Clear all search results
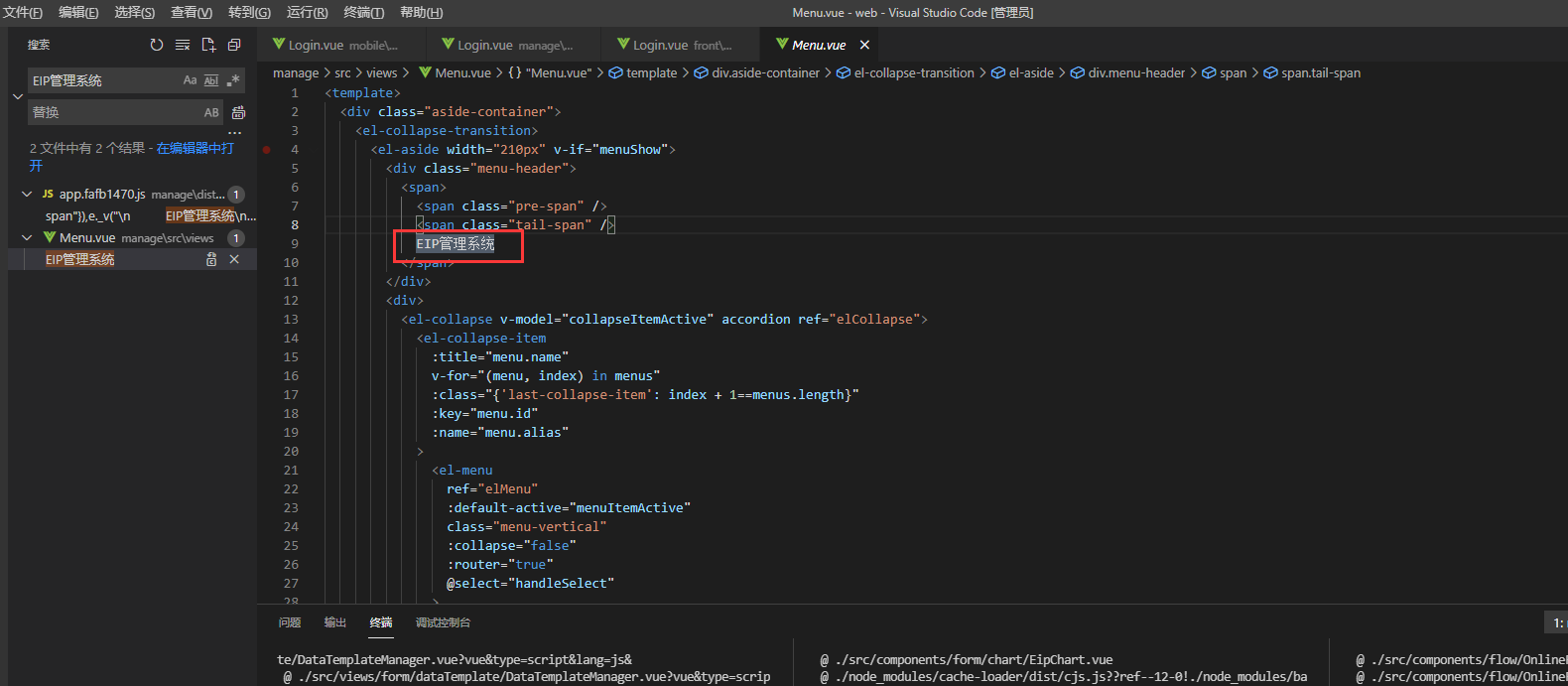This screenshot has width=1568, height=686. [183, 45]
